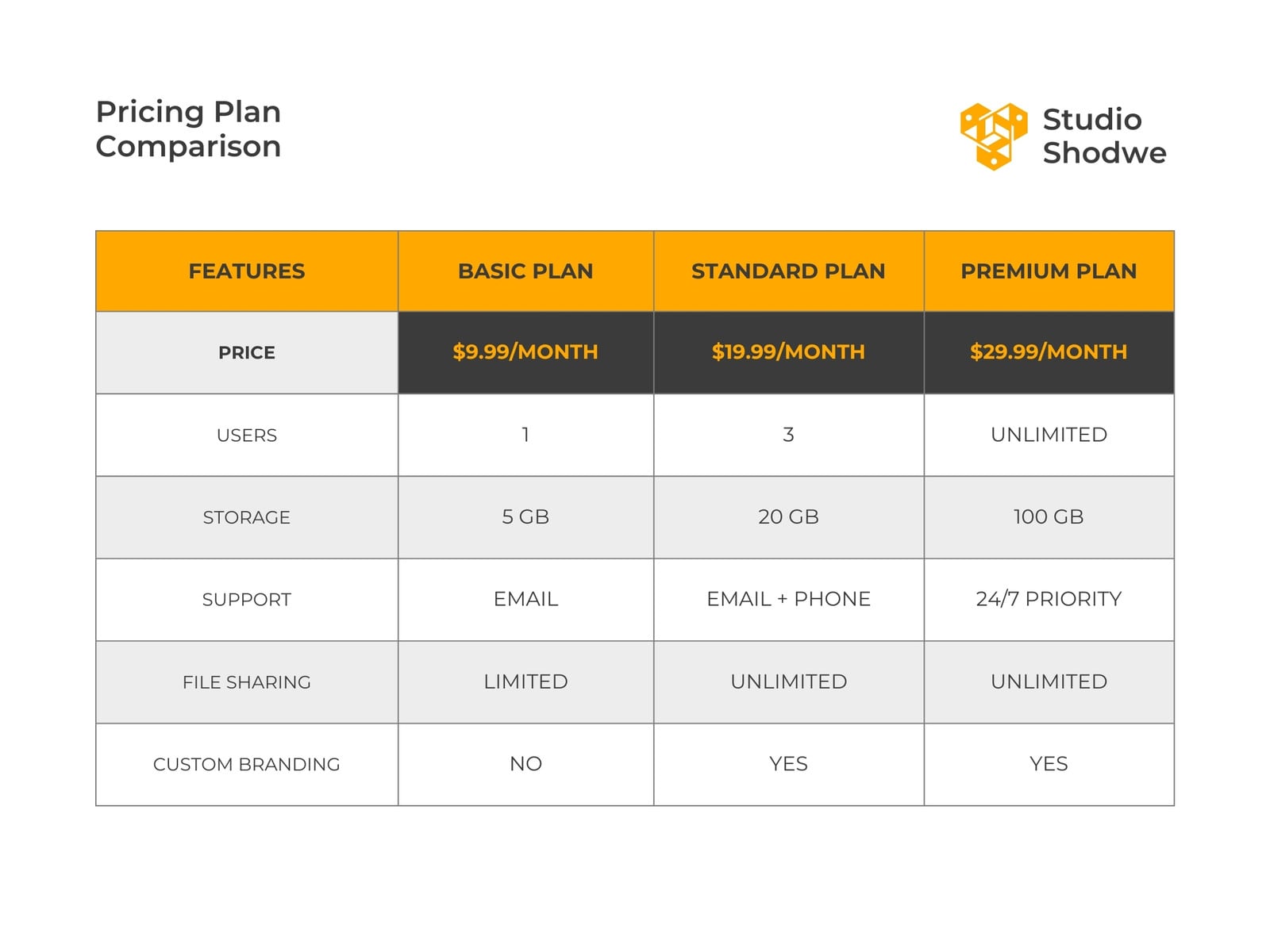
Task: Click the $9.99/MONTH price cell
Action: [x=525, y=352]
